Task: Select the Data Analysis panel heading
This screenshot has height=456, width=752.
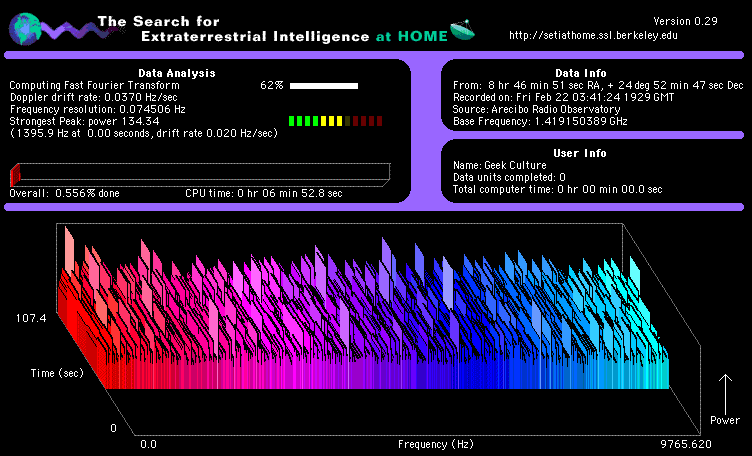Action: (176, 73)
